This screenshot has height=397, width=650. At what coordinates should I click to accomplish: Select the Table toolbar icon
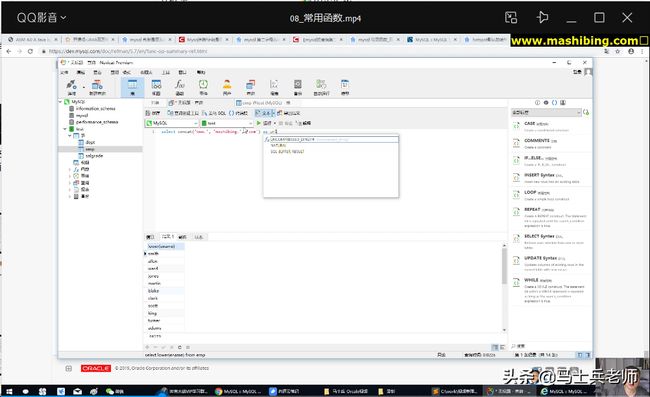132,87
